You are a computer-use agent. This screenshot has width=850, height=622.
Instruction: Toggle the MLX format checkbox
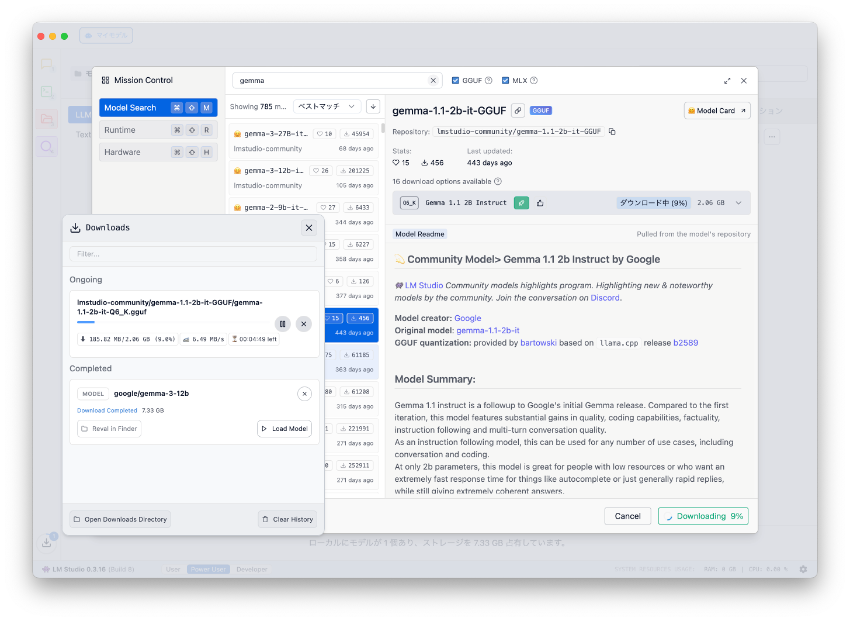point(505,81)
